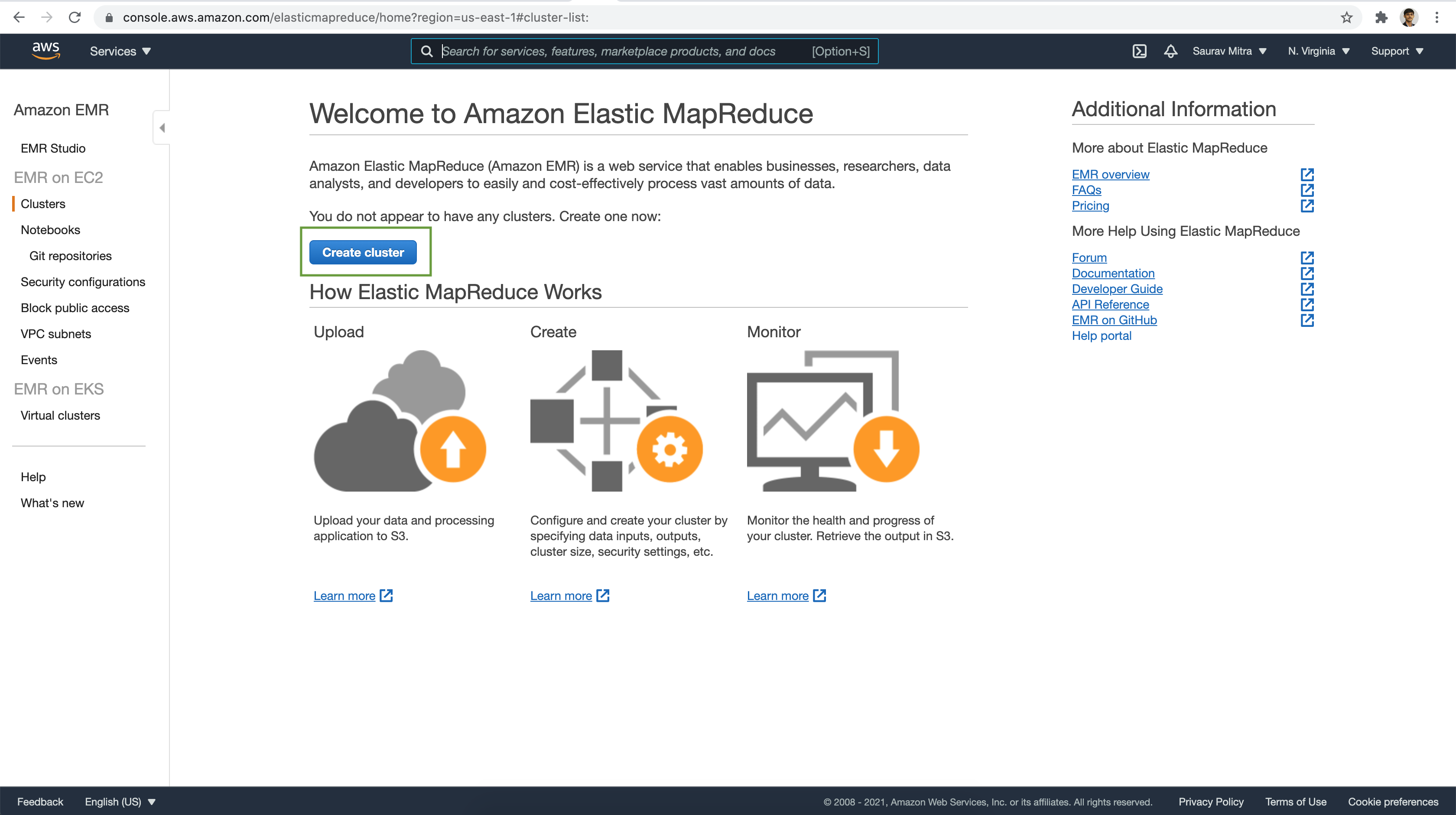Click the Create cluster button
The width and height of the screenshot is (1456, 815).
[x=363, y=252]
